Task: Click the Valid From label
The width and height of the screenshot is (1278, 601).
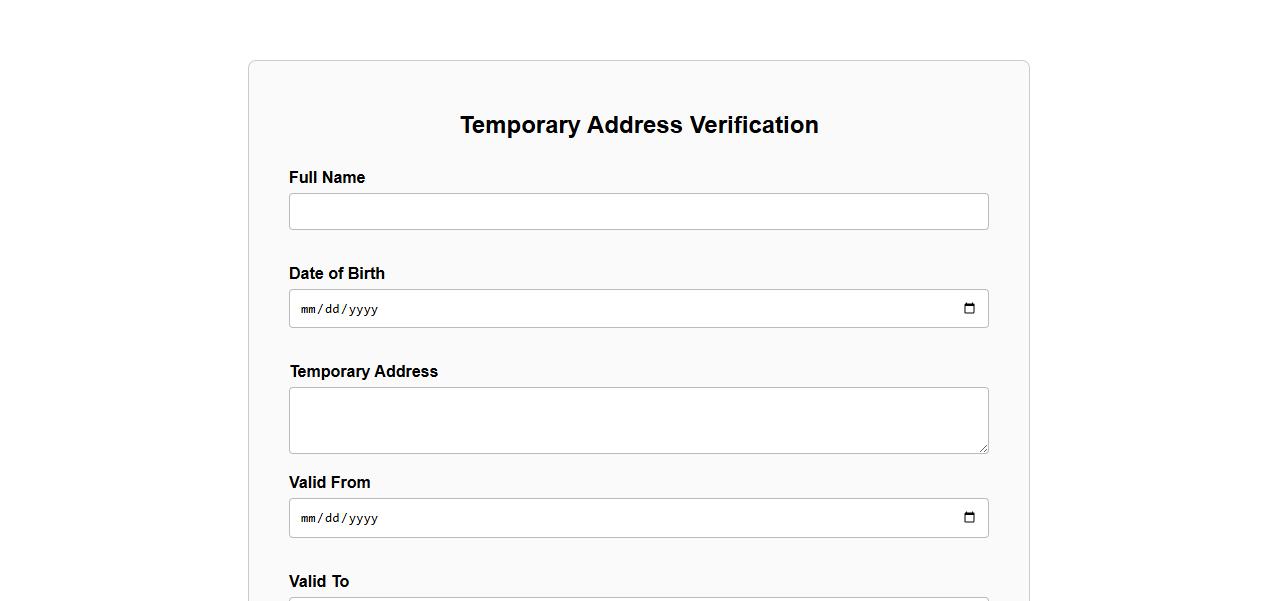Action: tap(330, 483)
